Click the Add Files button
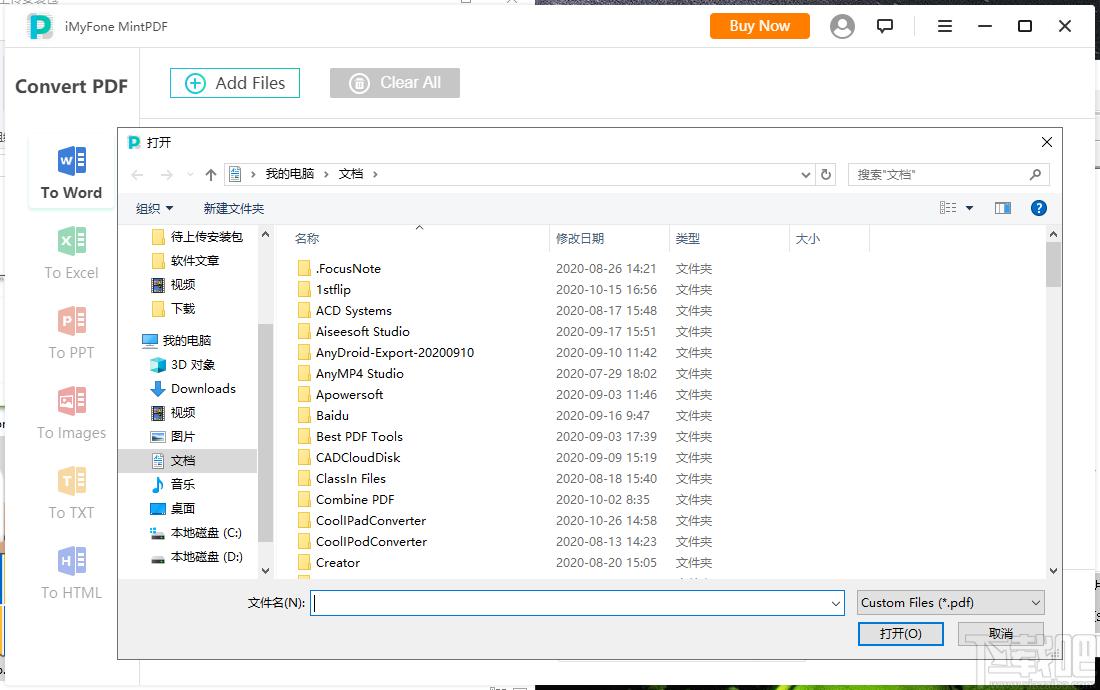This screenshot has width=1100, height=690. pos(235,83)
